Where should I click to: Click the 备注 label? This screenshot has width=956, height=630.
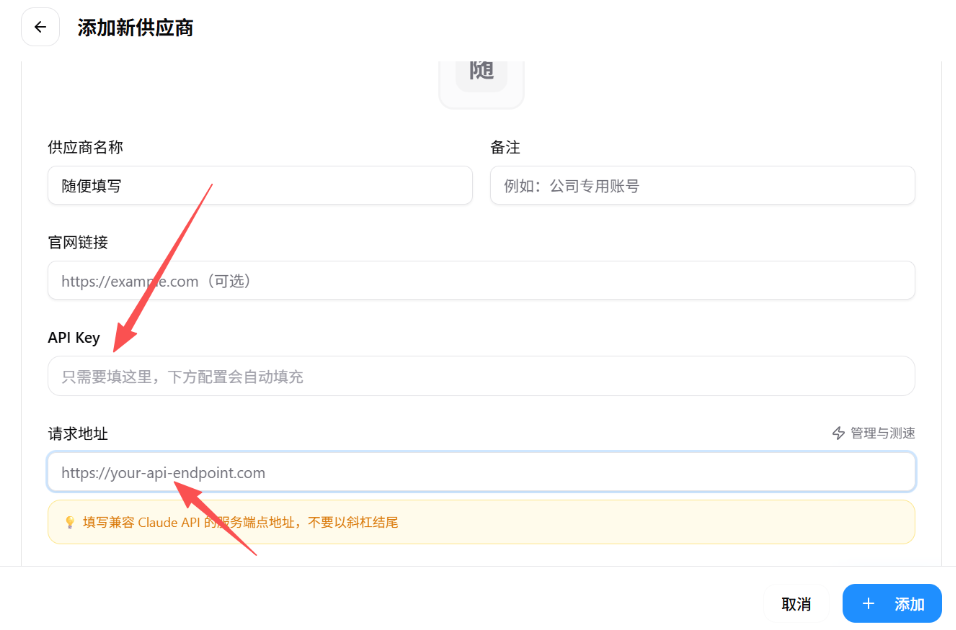505,147
